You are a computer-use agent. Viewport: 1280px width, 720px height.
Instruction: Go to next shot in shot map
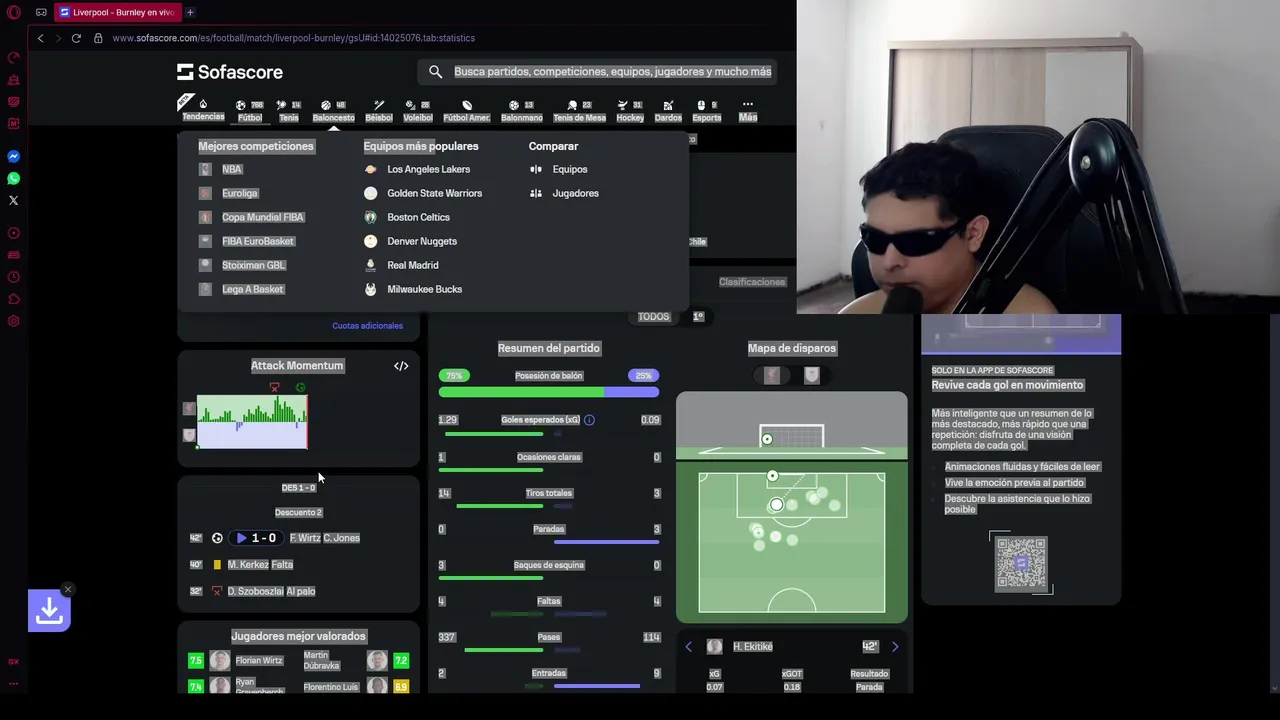(895, 647)
